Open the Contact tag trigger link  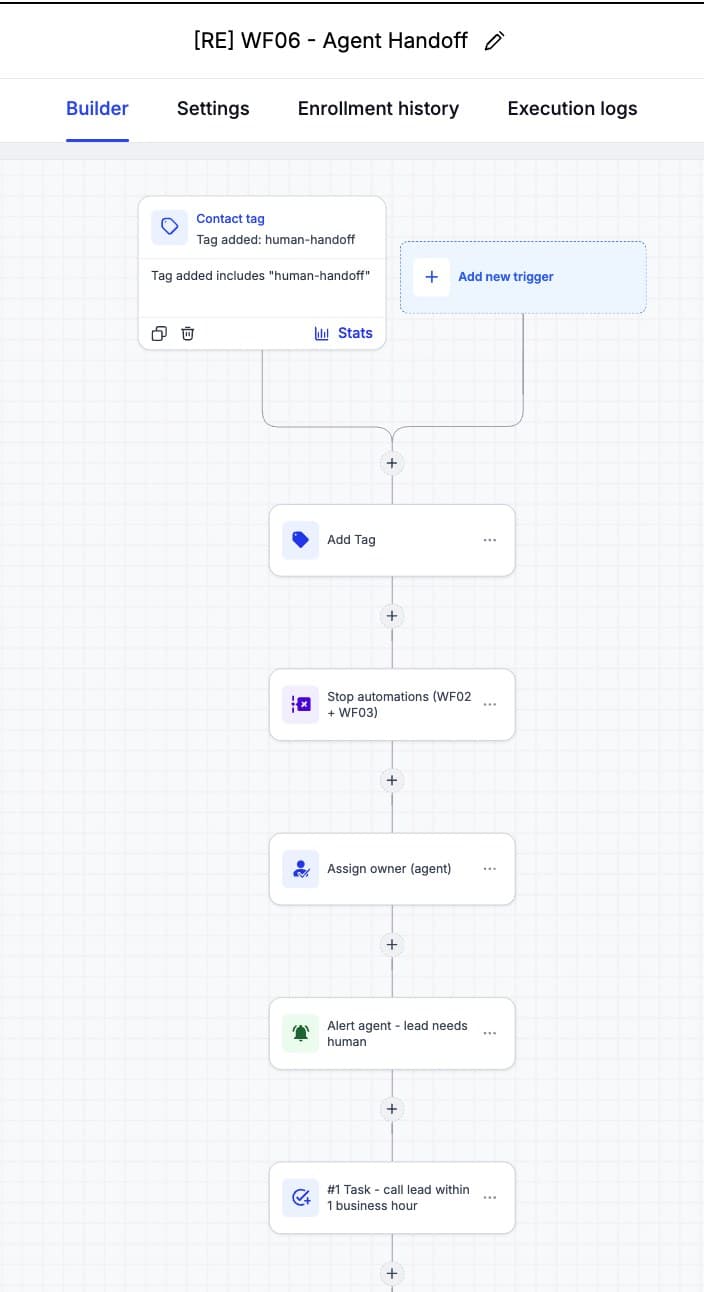[230, 219]
